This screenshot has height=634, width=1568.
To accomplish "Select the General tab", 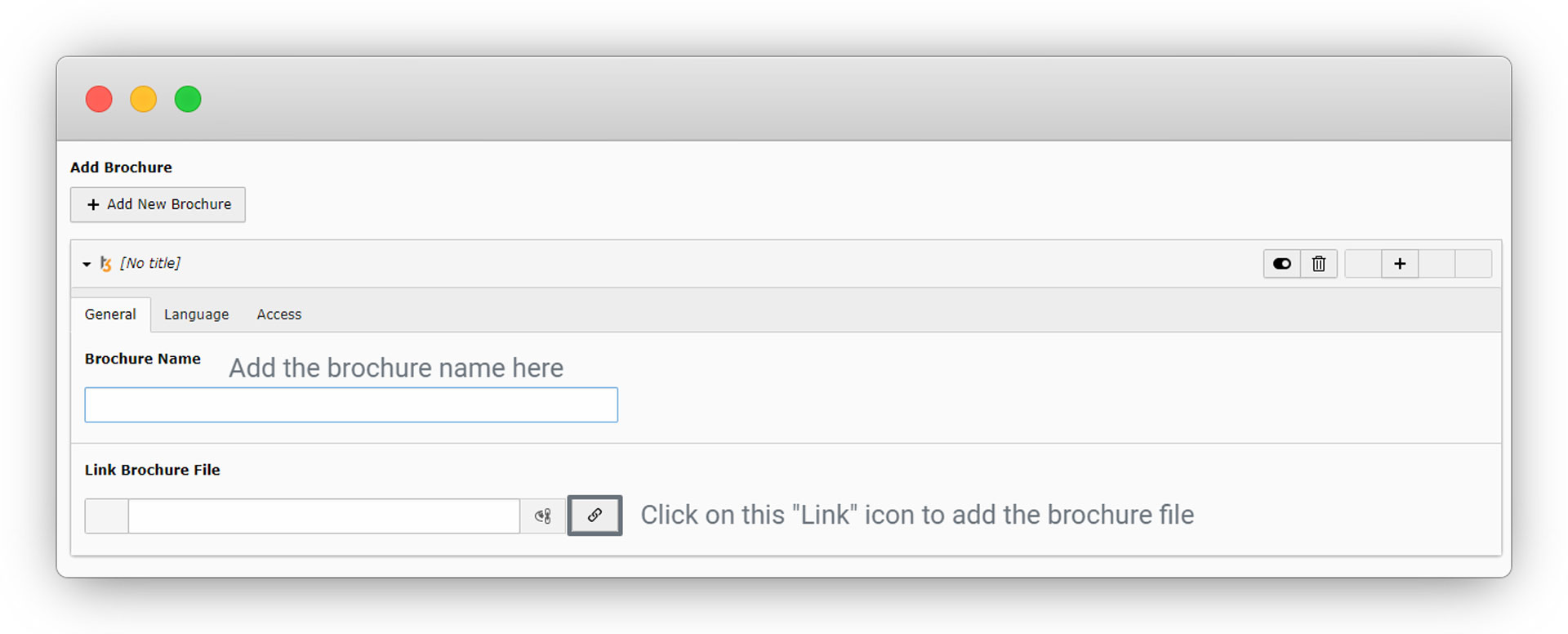I will coord(110,315).
